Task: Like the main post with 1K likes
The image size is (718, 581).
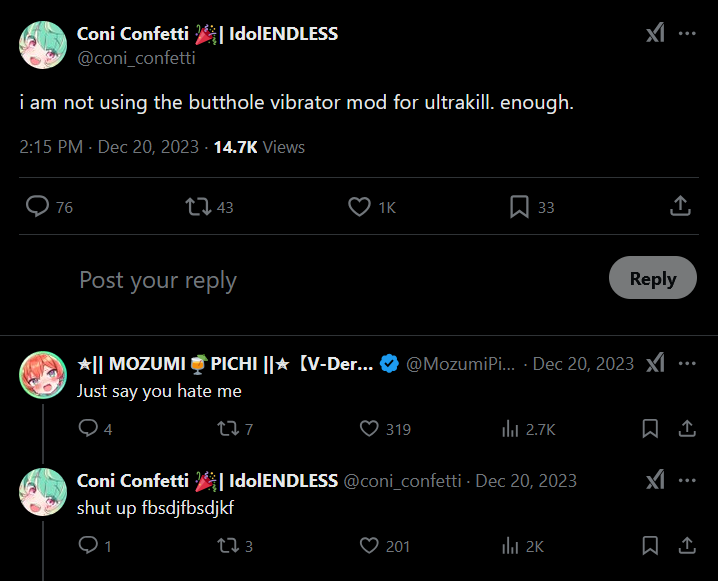Action: coord(360,206)
